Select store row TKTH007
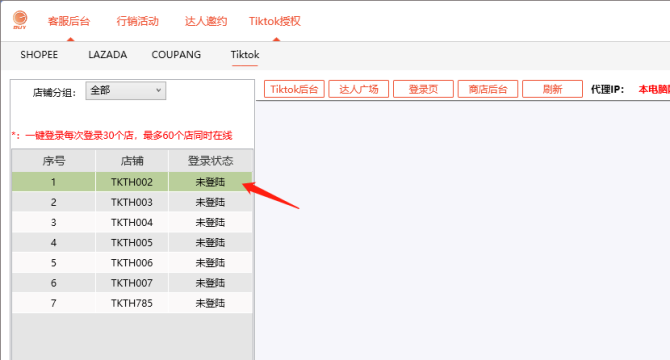 [132, 283]
